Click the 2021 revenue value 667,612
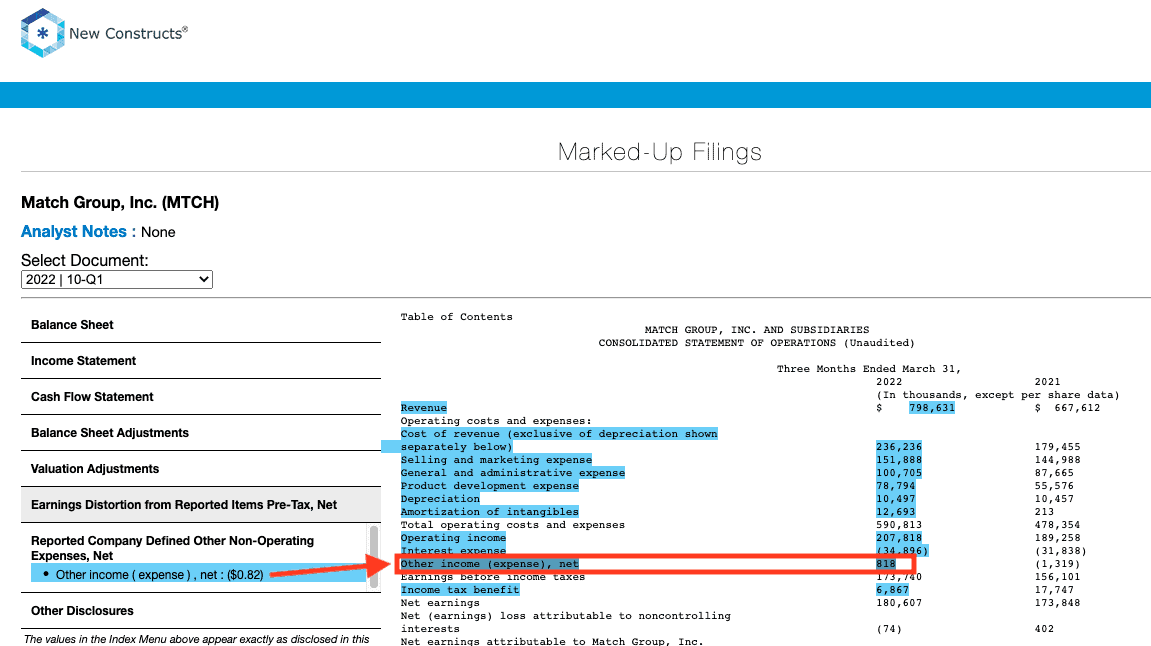 [1078, 408]
